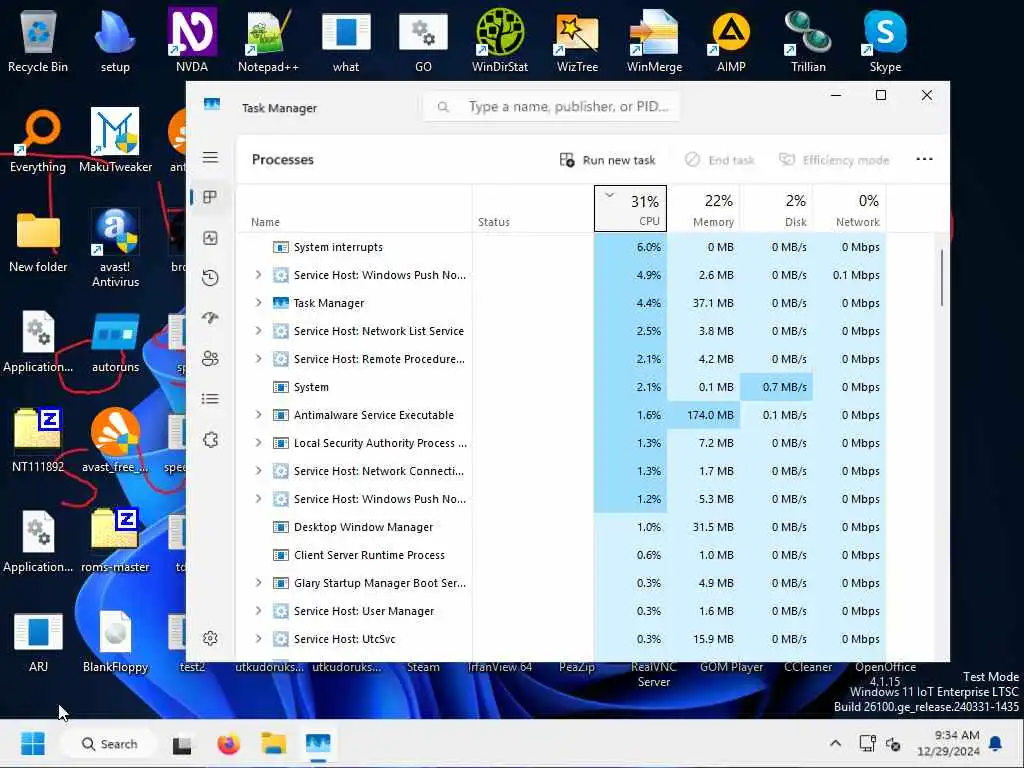Click the End task button
1024x768 pixels.
coord(720,160)
